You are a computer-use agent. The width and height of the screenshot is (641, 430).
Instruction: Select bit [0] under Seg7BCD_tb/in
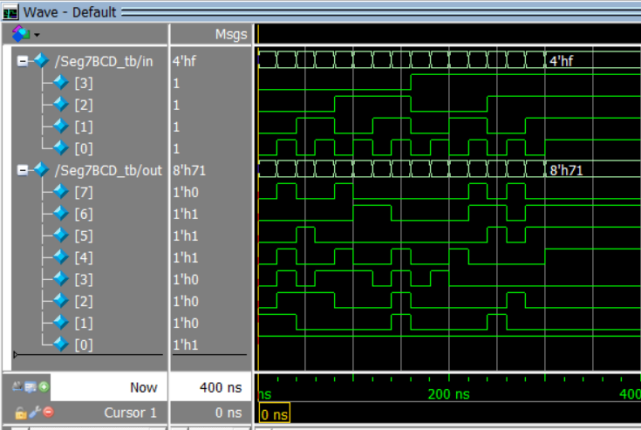tap(84, 148)
